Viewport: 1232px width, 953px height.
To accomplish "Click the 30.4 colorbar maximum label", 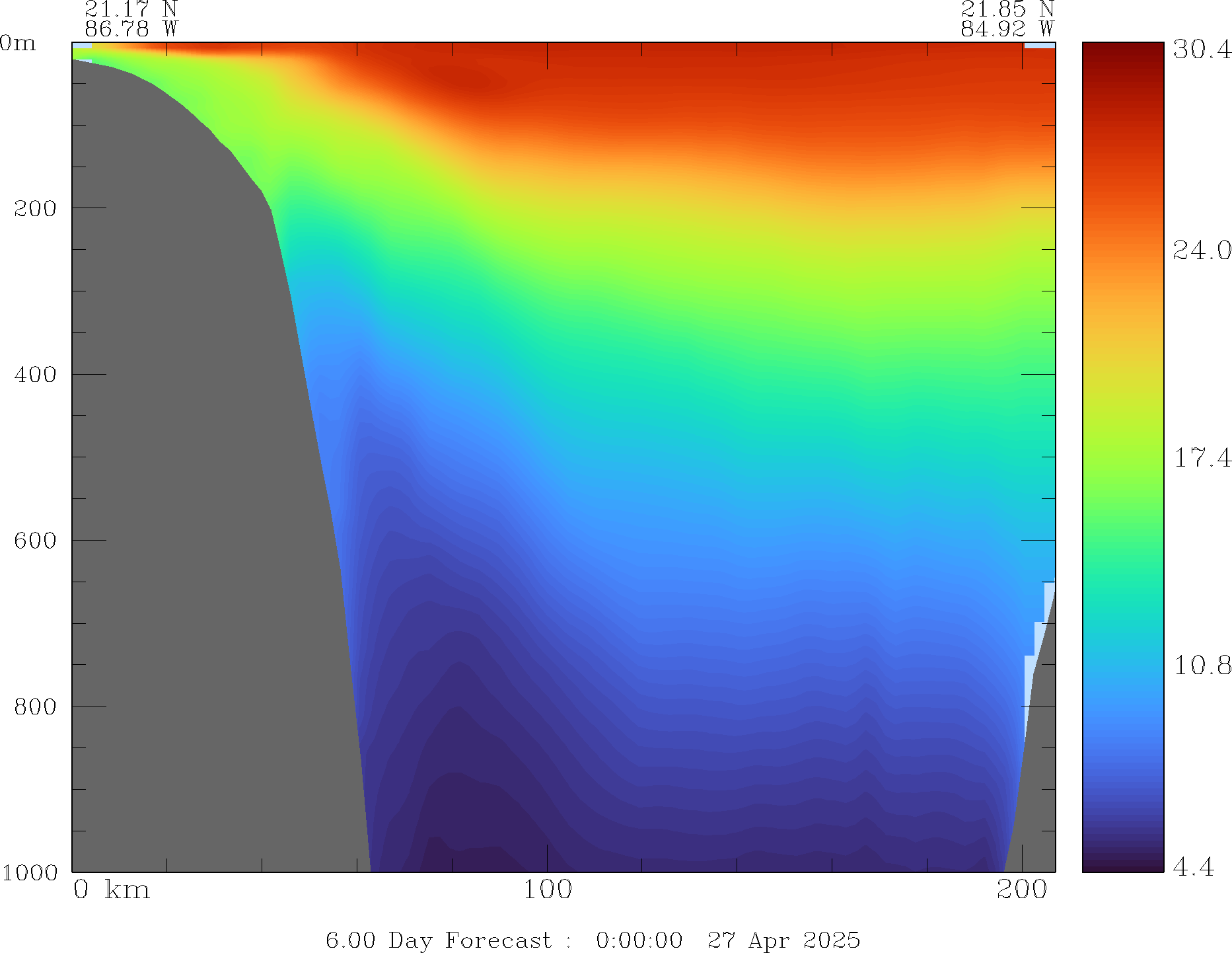I will [1202, 50].
